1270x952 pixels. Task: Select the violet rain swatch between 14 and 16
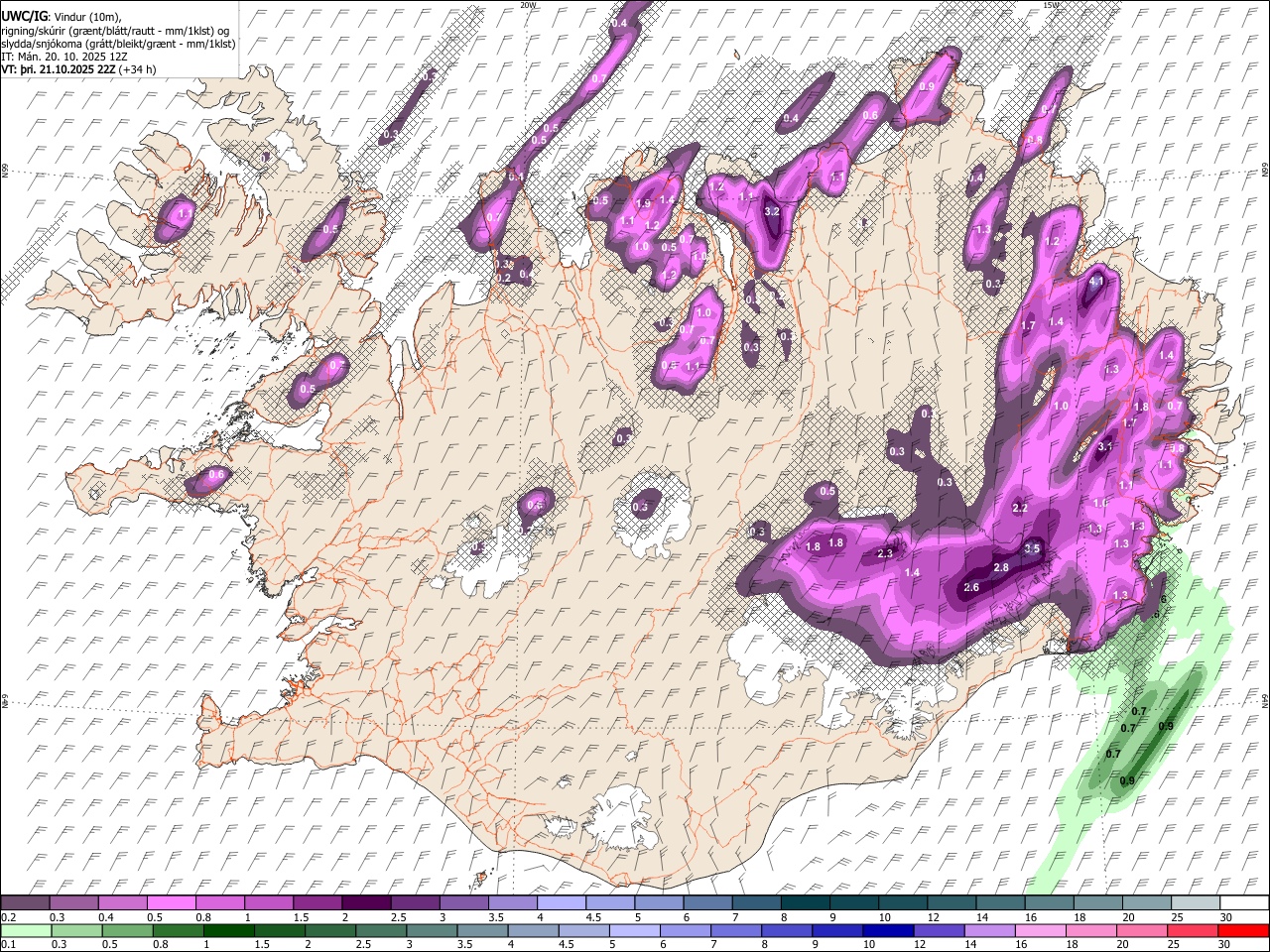[x=988, y=931]
